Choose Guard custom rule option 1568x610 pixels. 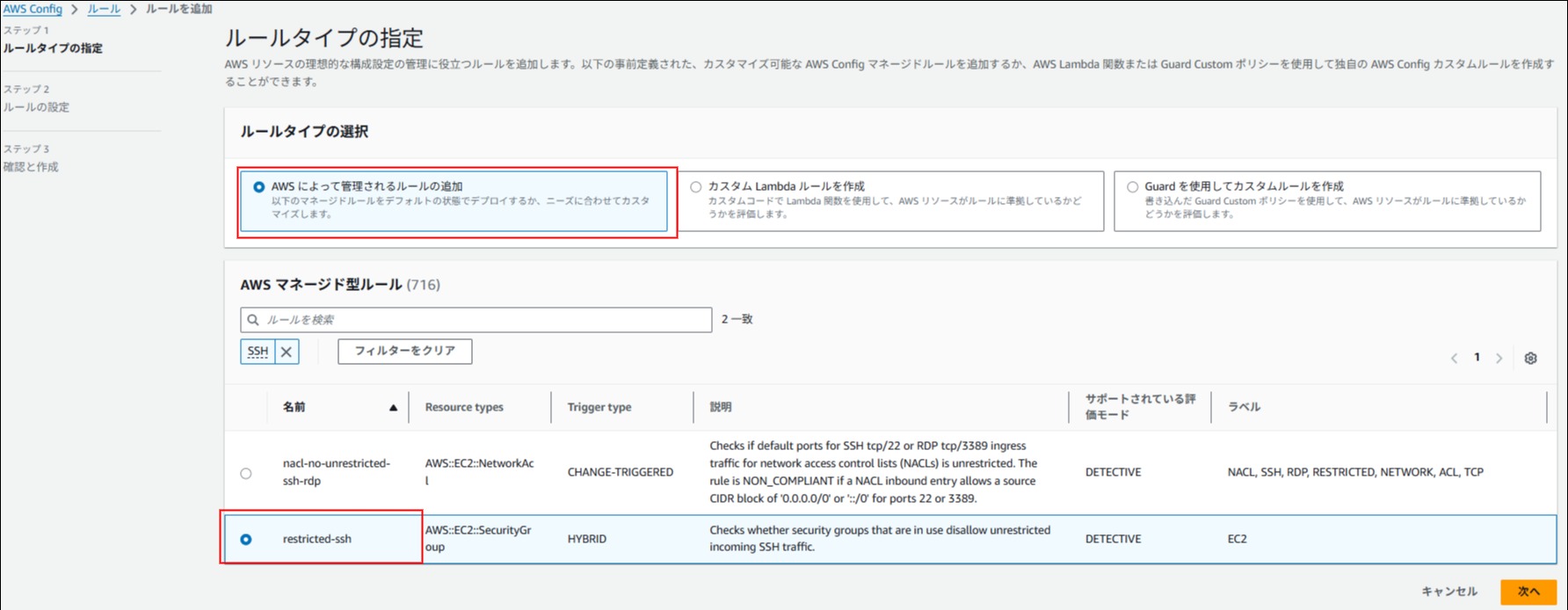1132,187
